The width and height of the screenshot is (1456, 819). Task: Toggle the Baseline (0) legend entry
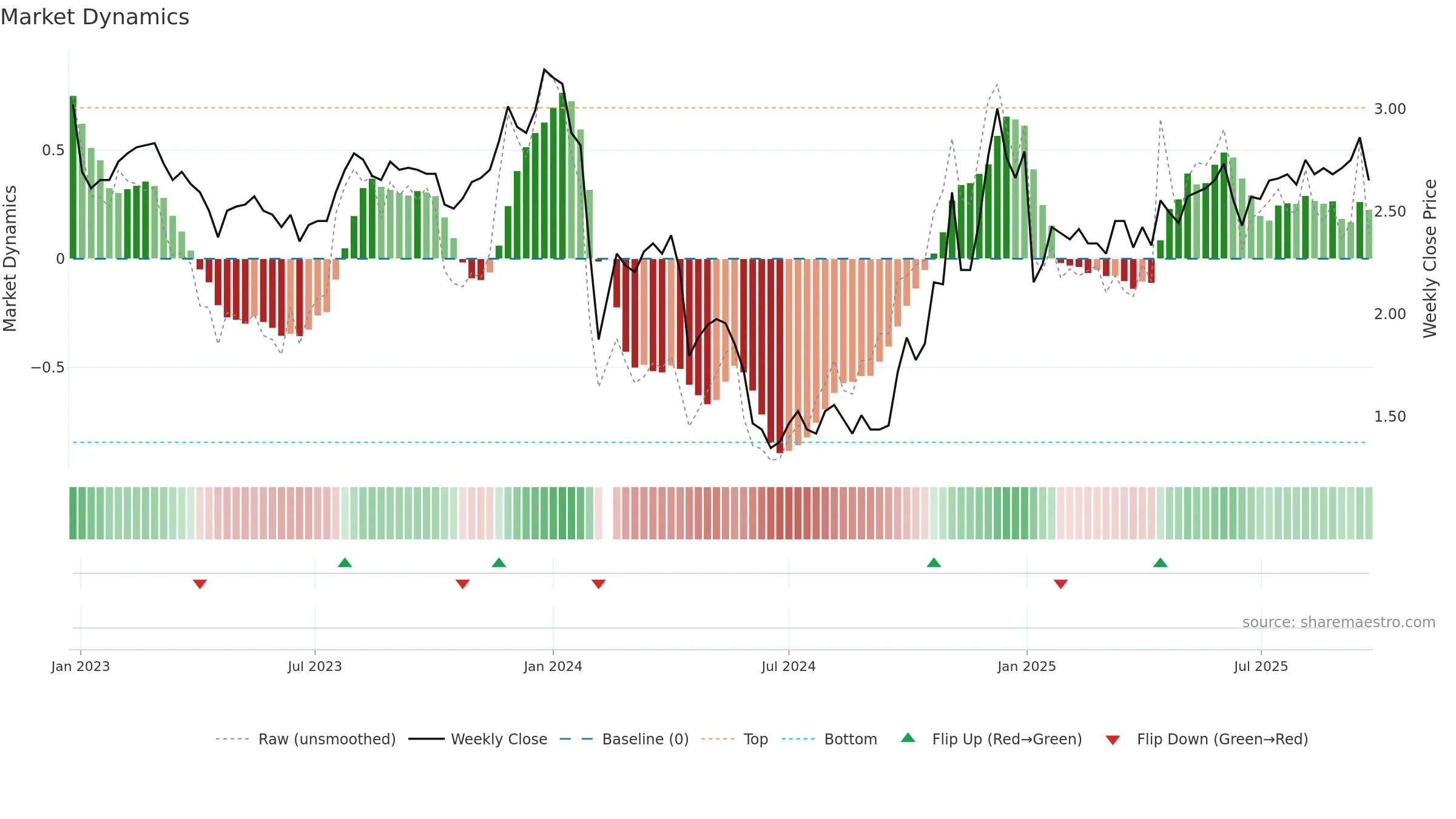tap(624, 739)
